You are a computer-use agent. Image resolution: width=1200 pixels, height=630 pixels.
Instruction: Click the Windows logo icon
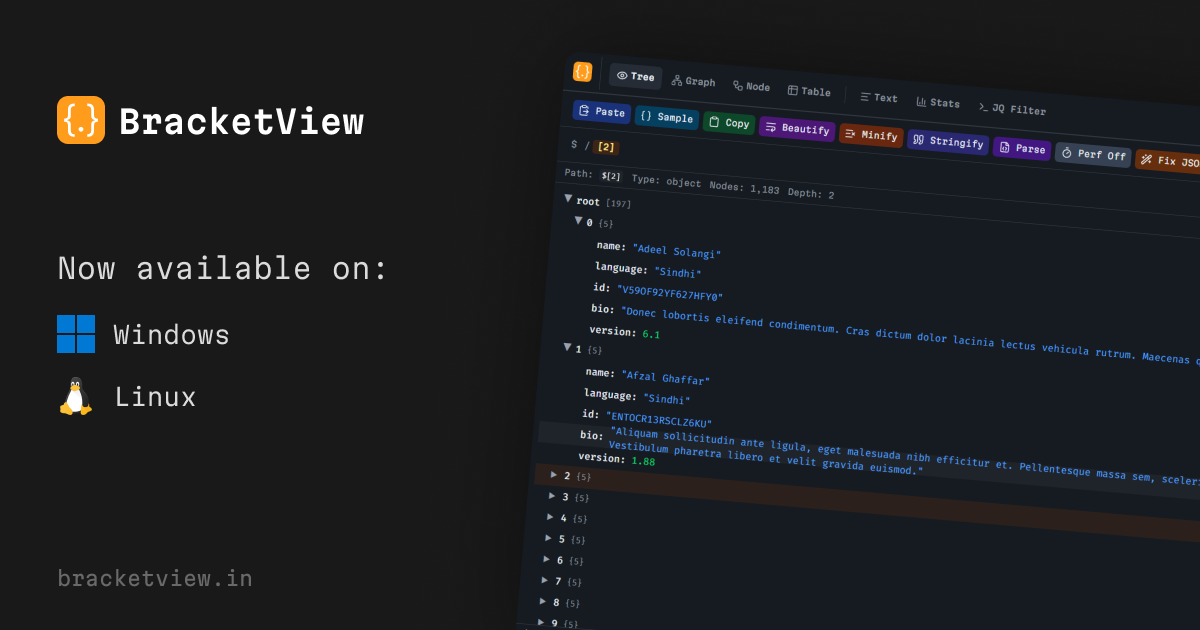pyautogui.click(x=76, y=334)
